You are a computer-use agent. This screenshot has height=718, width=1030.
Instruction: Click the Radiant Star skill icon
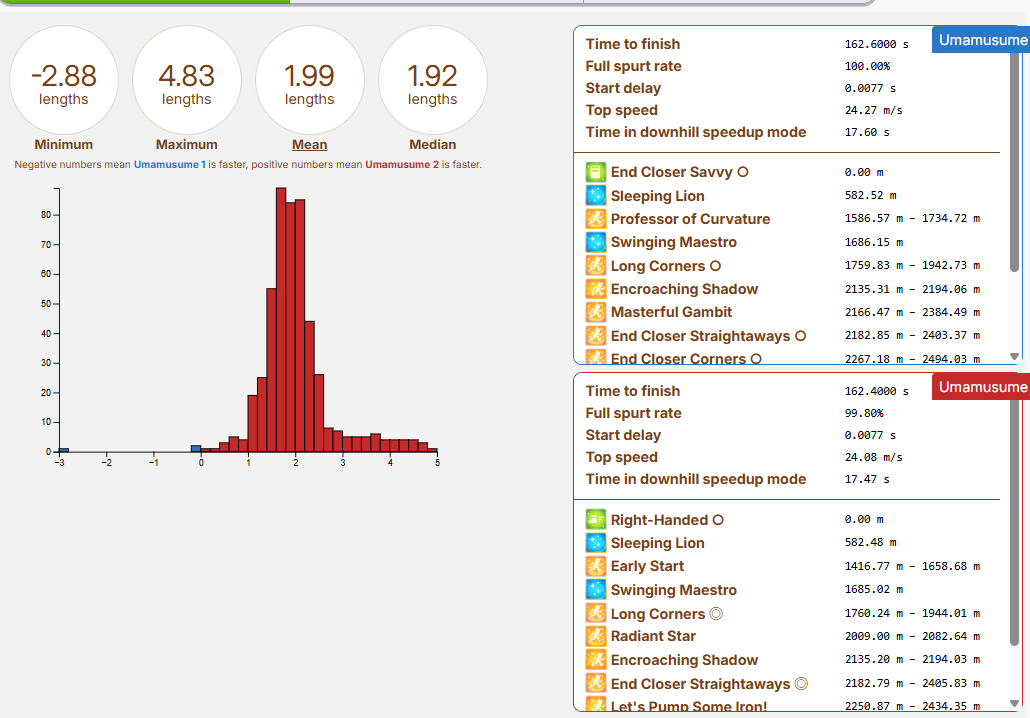[596, 636]
